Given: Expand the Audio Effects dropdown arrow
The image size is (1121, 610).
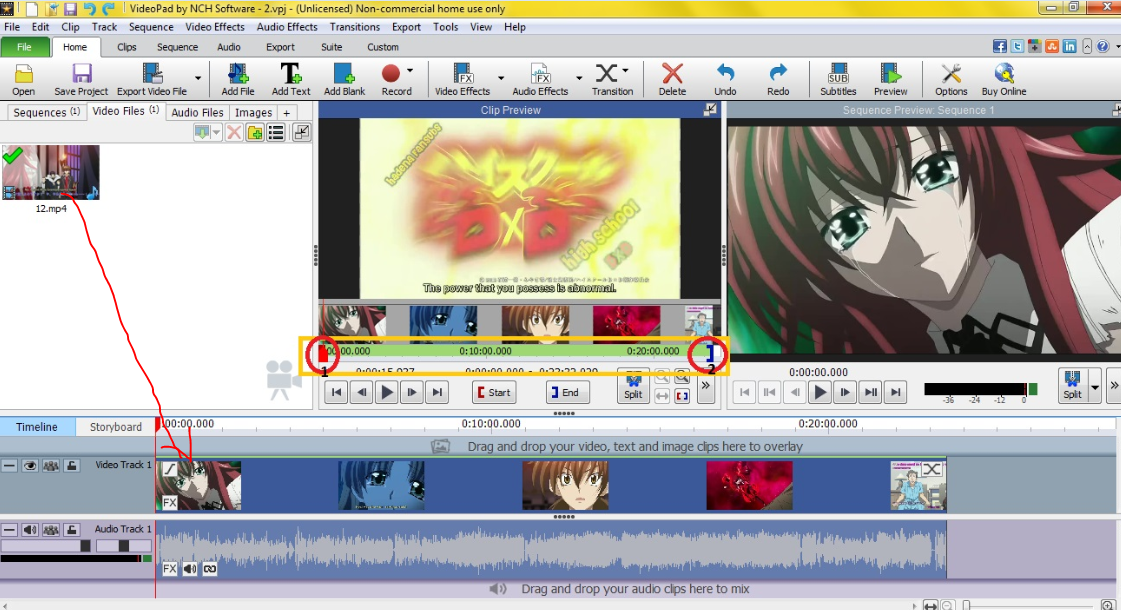Looking at the screenshot, I should [578, 78].
